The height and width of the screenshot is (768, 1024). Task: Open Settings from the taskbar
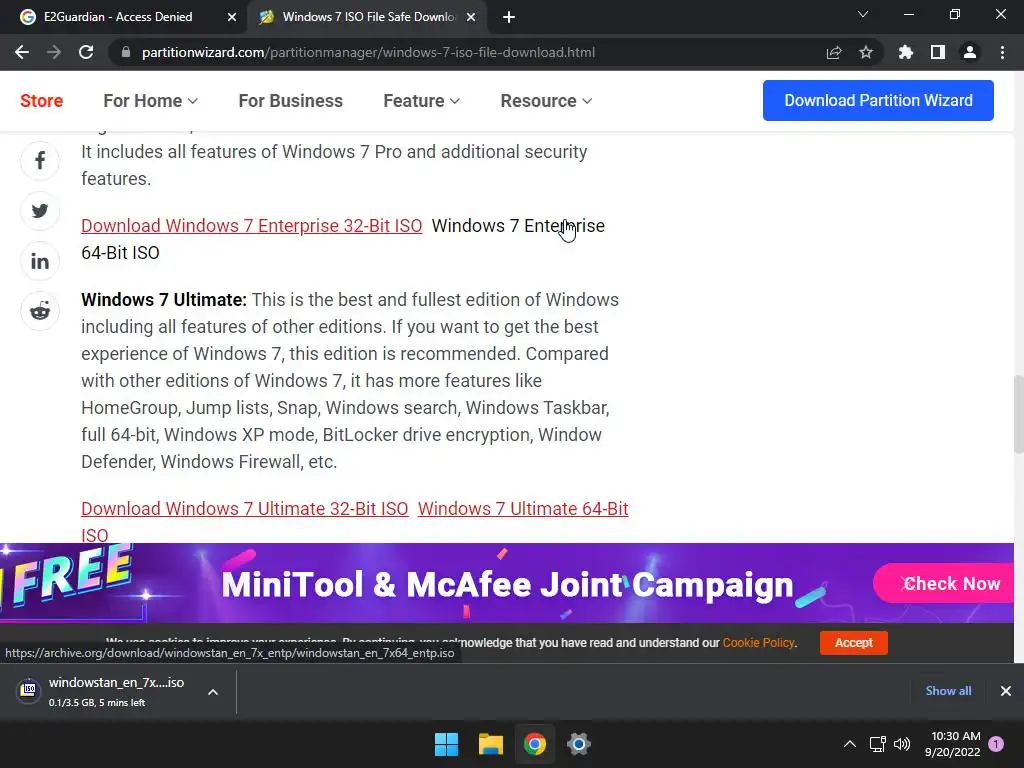point(579,744)
